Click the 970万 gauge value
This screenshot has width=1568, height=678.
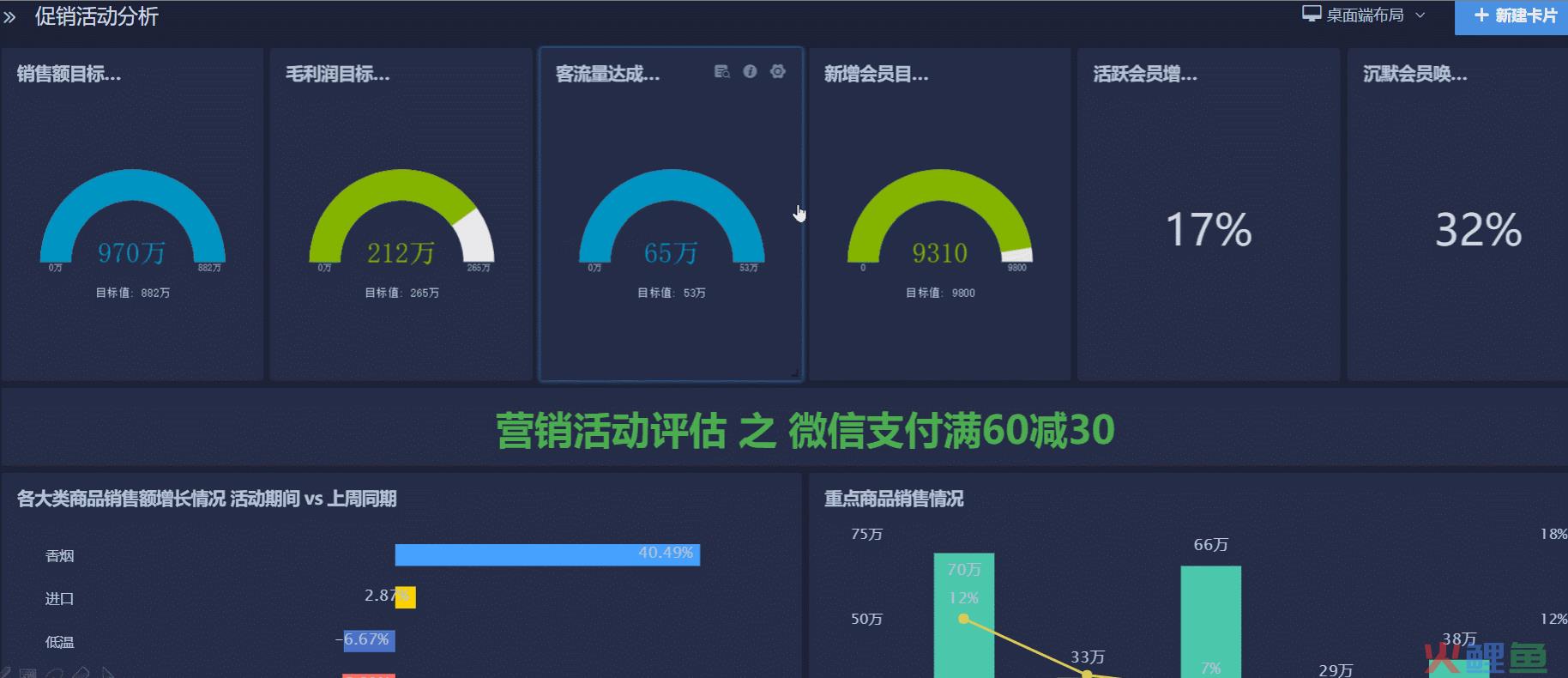131,253
